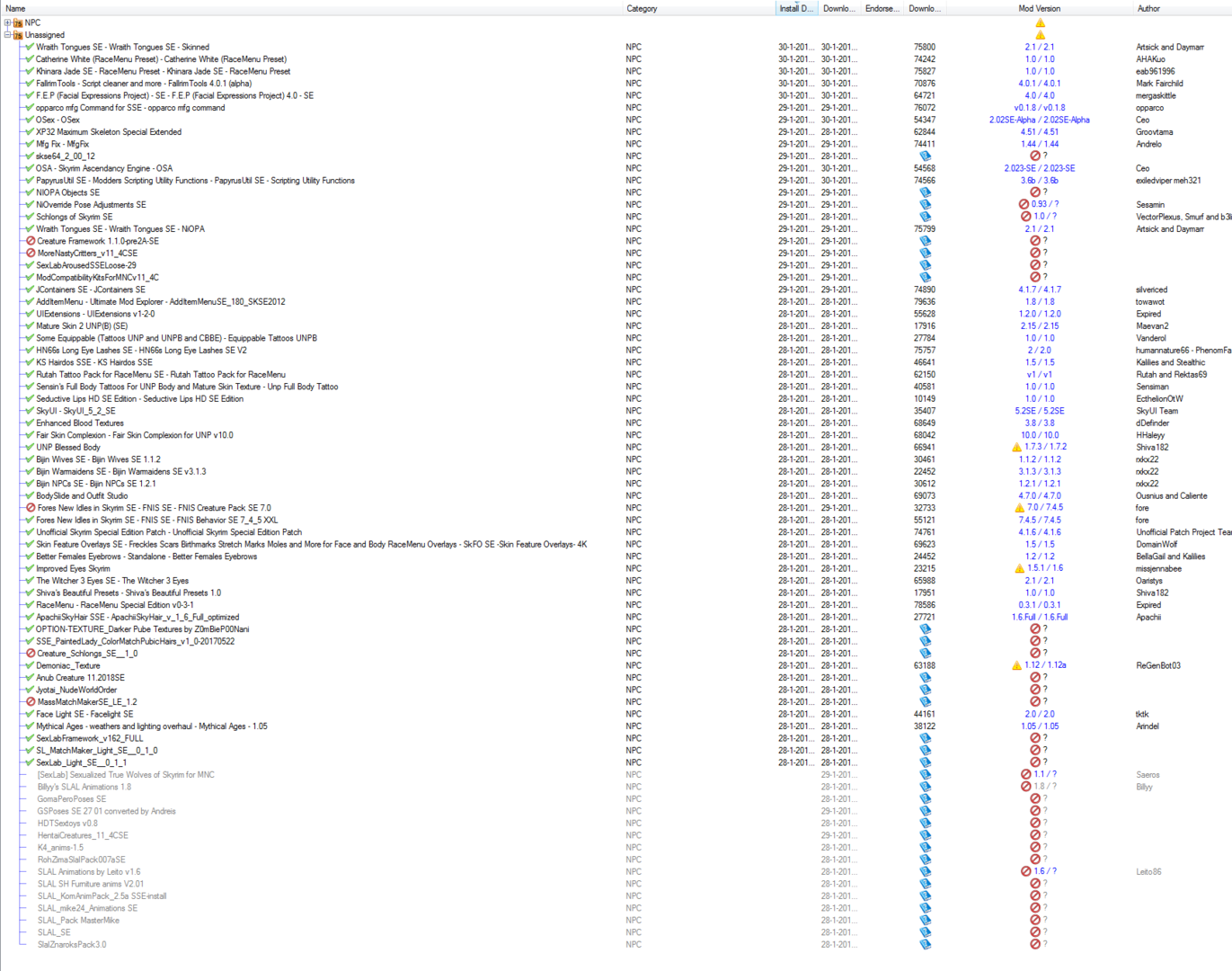Toggle the green checkmark for SkyUI - SkyUI_5_2_SE
1232x971 pixels.
tap(30, 411)
